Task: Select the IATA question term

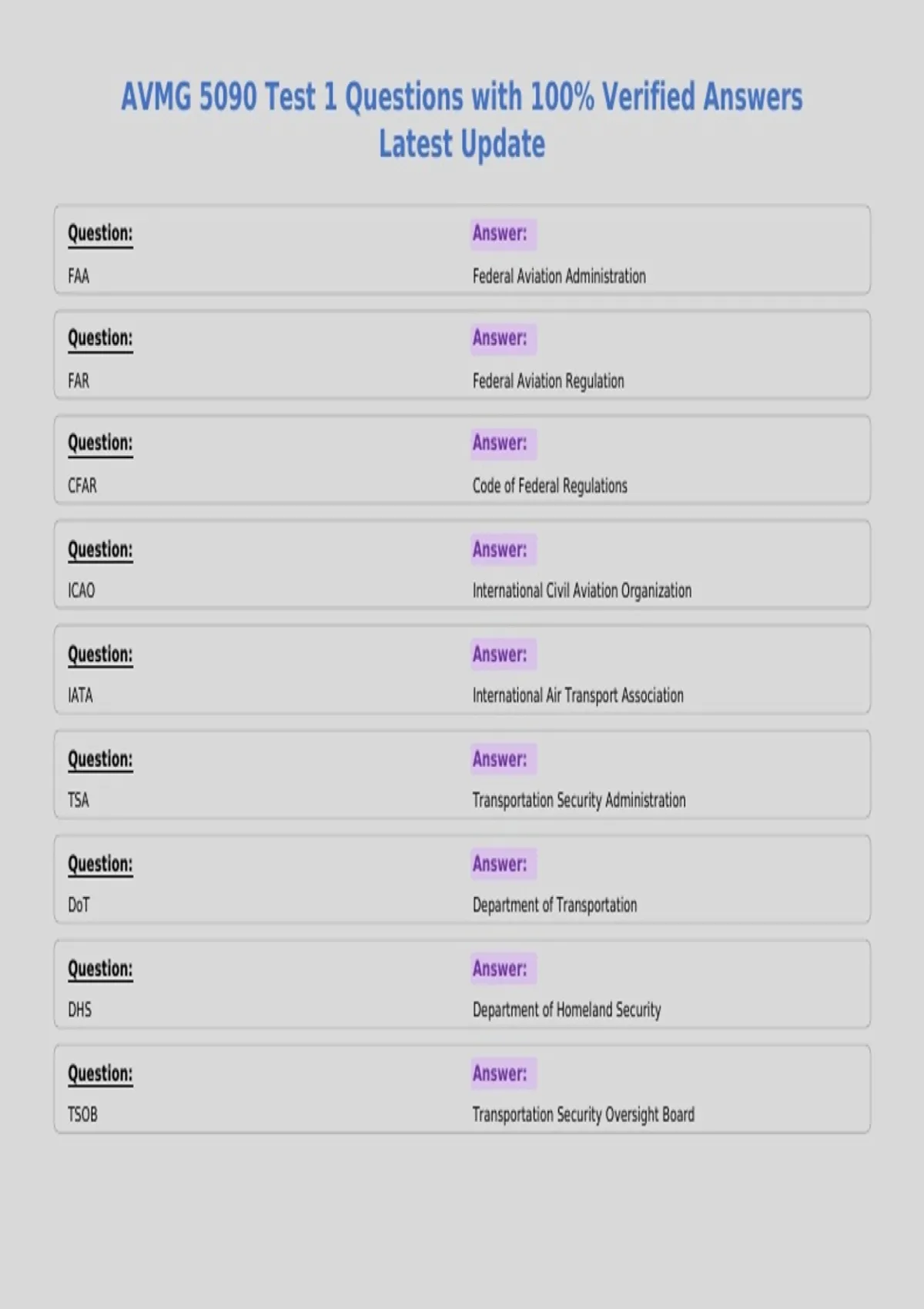Action: coord(80,695)
